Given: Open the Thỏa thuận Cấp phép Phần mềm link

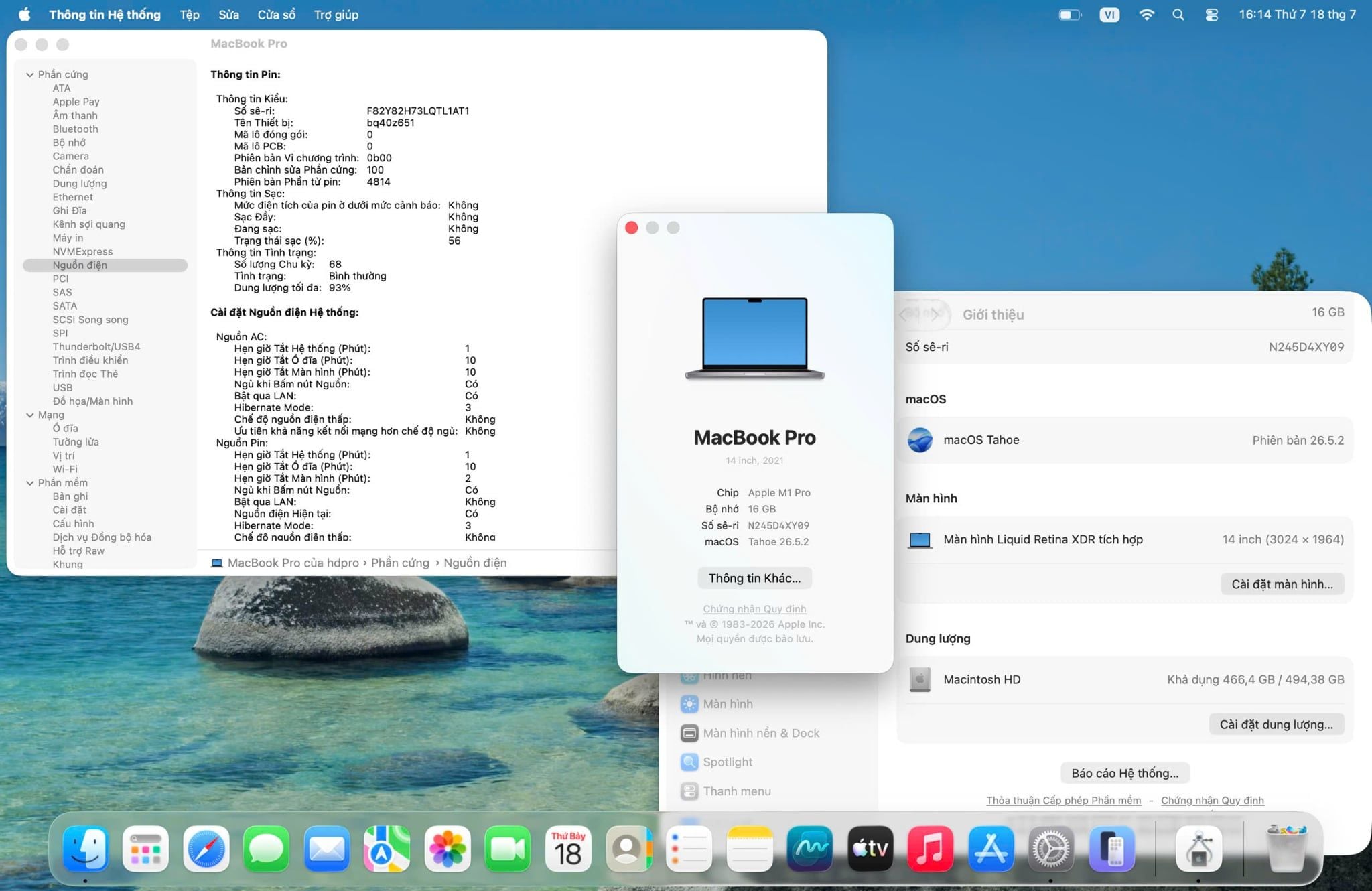Looking at the screenshot, I should pyautogui.click(x=1064, y=800).
